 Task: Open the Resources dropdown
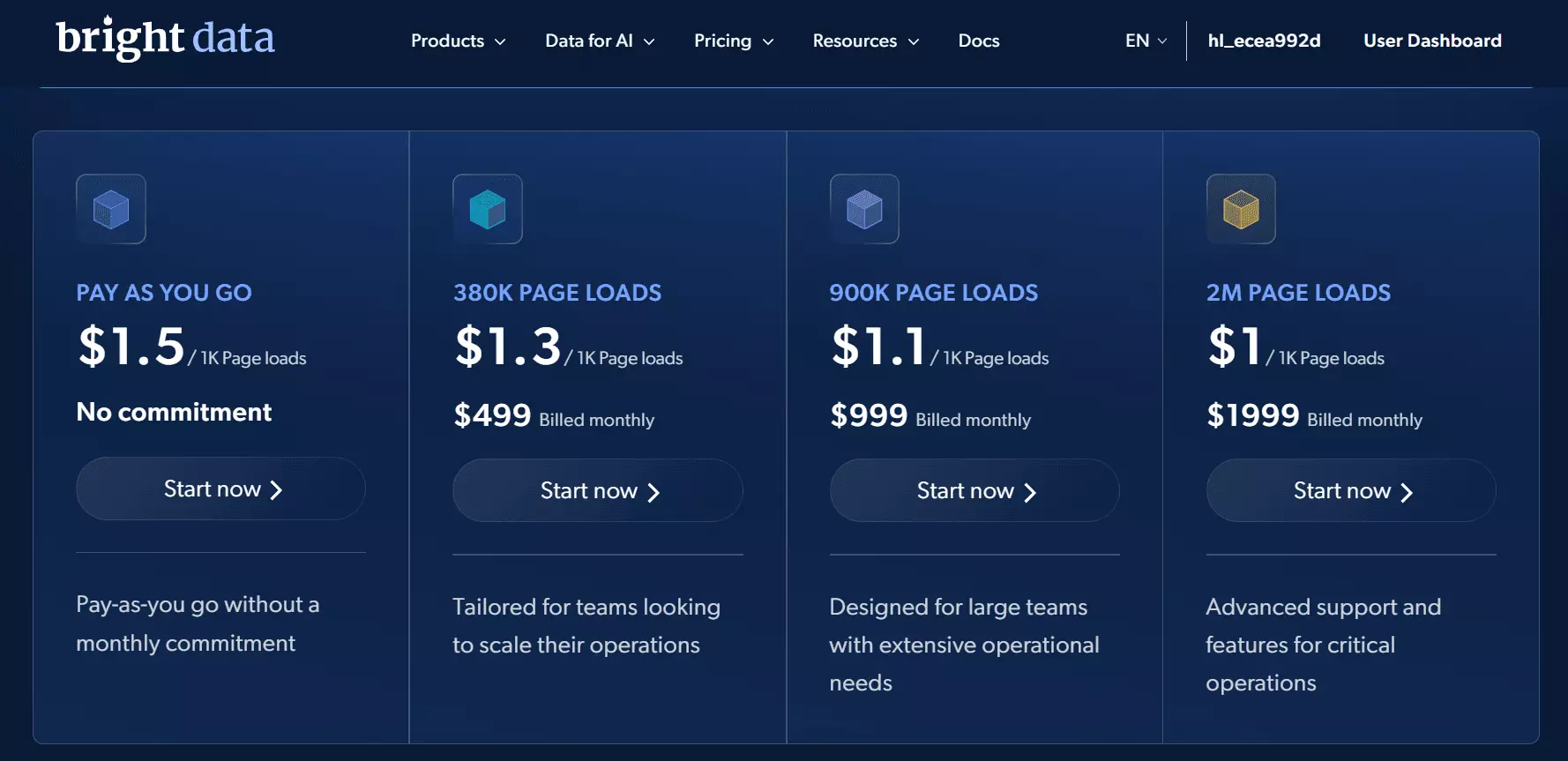866,41
